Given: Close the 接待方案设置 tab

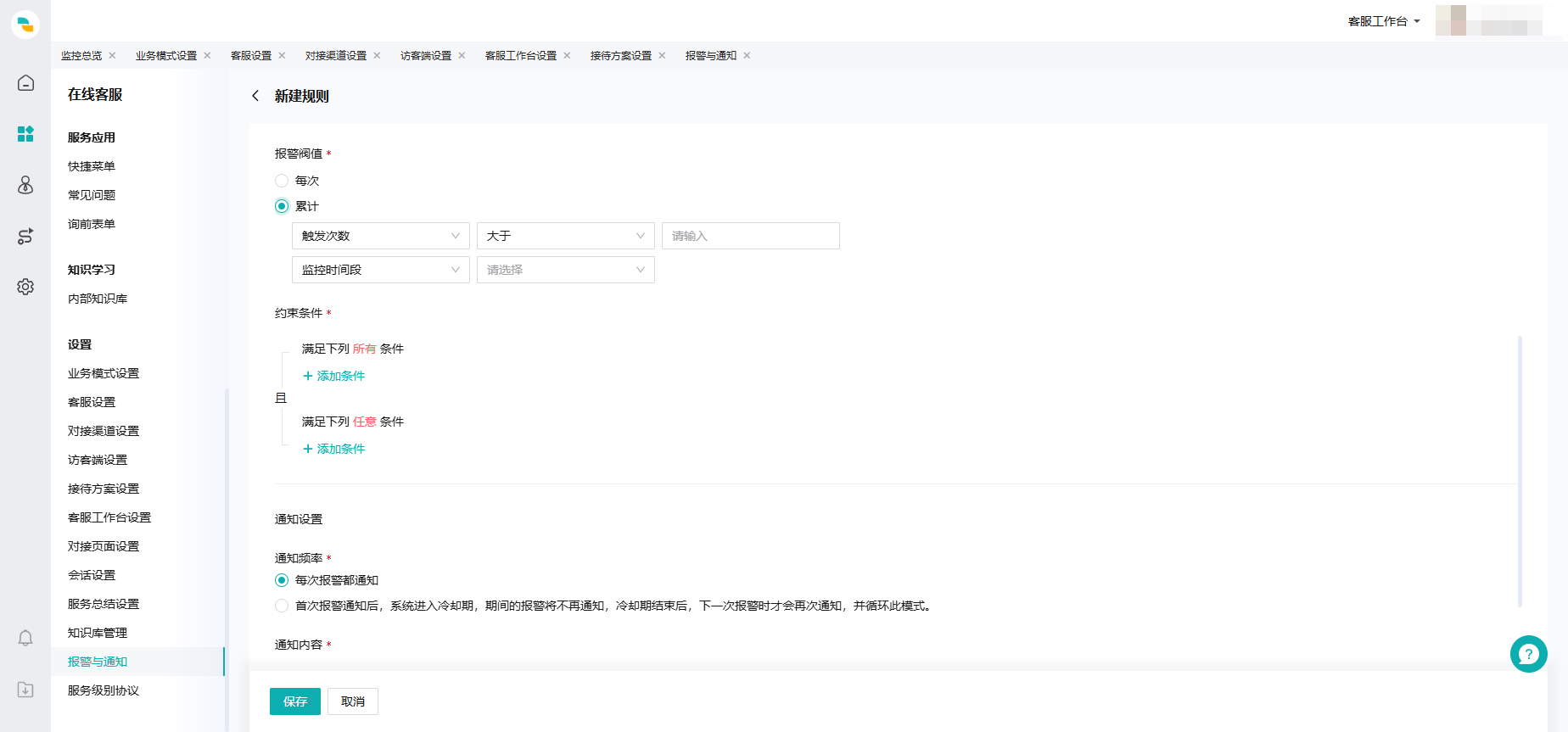Looking at the screenshot, I should pos(662,56).
